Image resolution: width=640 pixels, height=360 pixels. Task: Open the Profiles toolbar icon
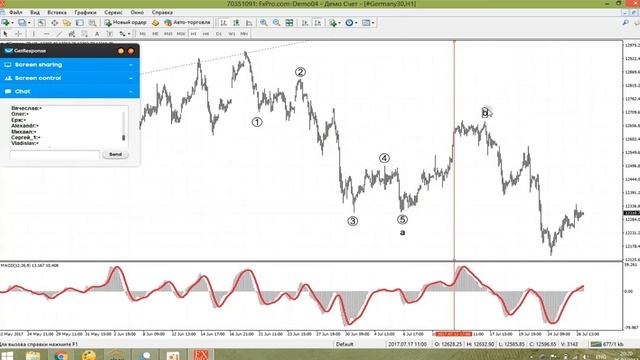(22, 23)
